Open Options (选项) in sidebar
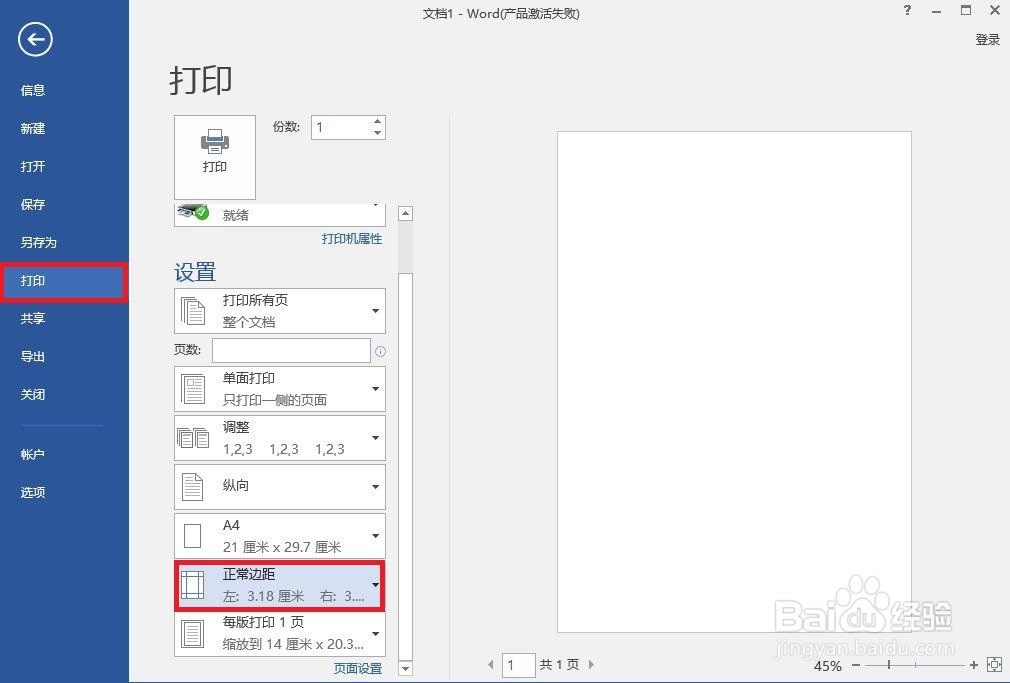 [33, 492]
